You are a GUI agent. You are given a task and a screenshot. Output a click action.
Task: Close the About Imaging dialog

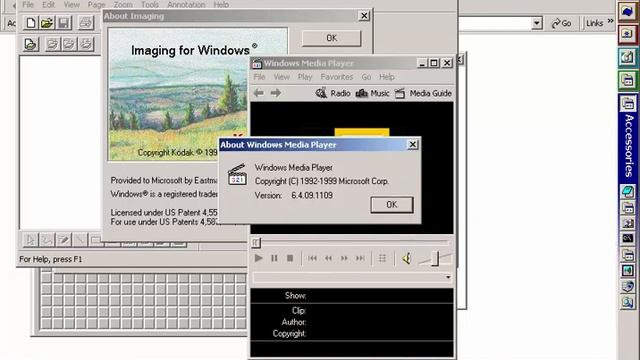(364, 16)
